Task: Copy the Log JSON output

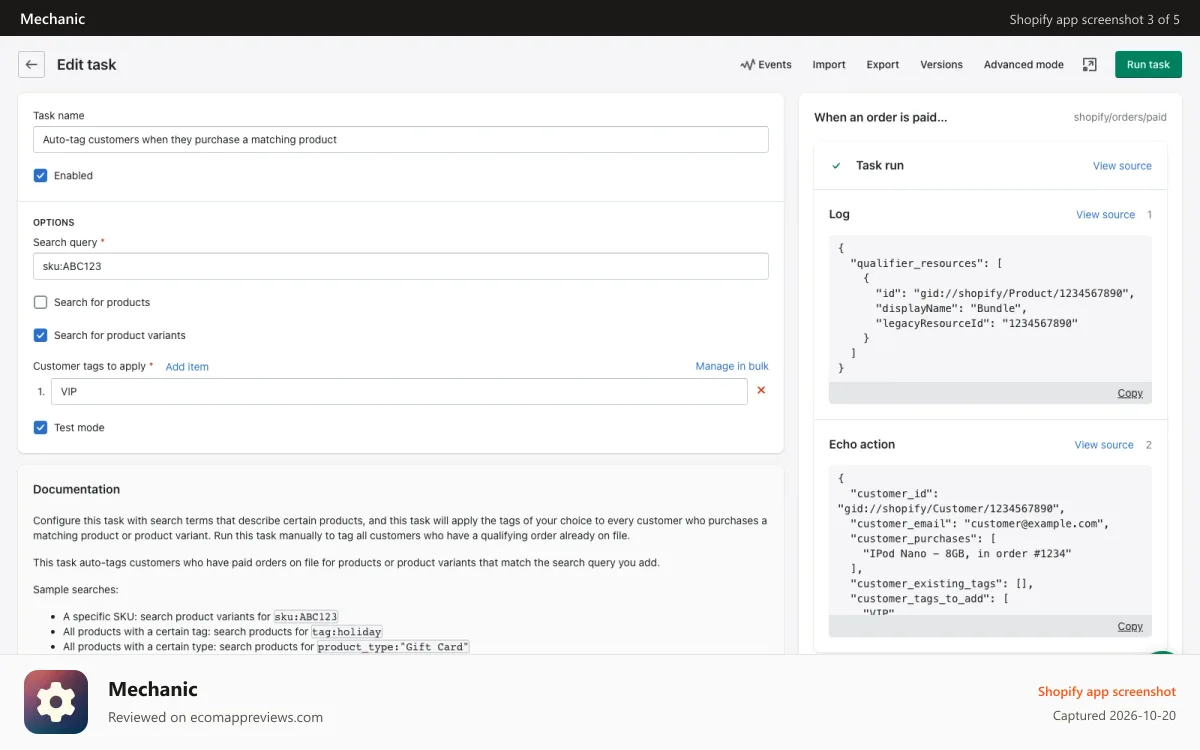Action: (x=1130, y=393)
